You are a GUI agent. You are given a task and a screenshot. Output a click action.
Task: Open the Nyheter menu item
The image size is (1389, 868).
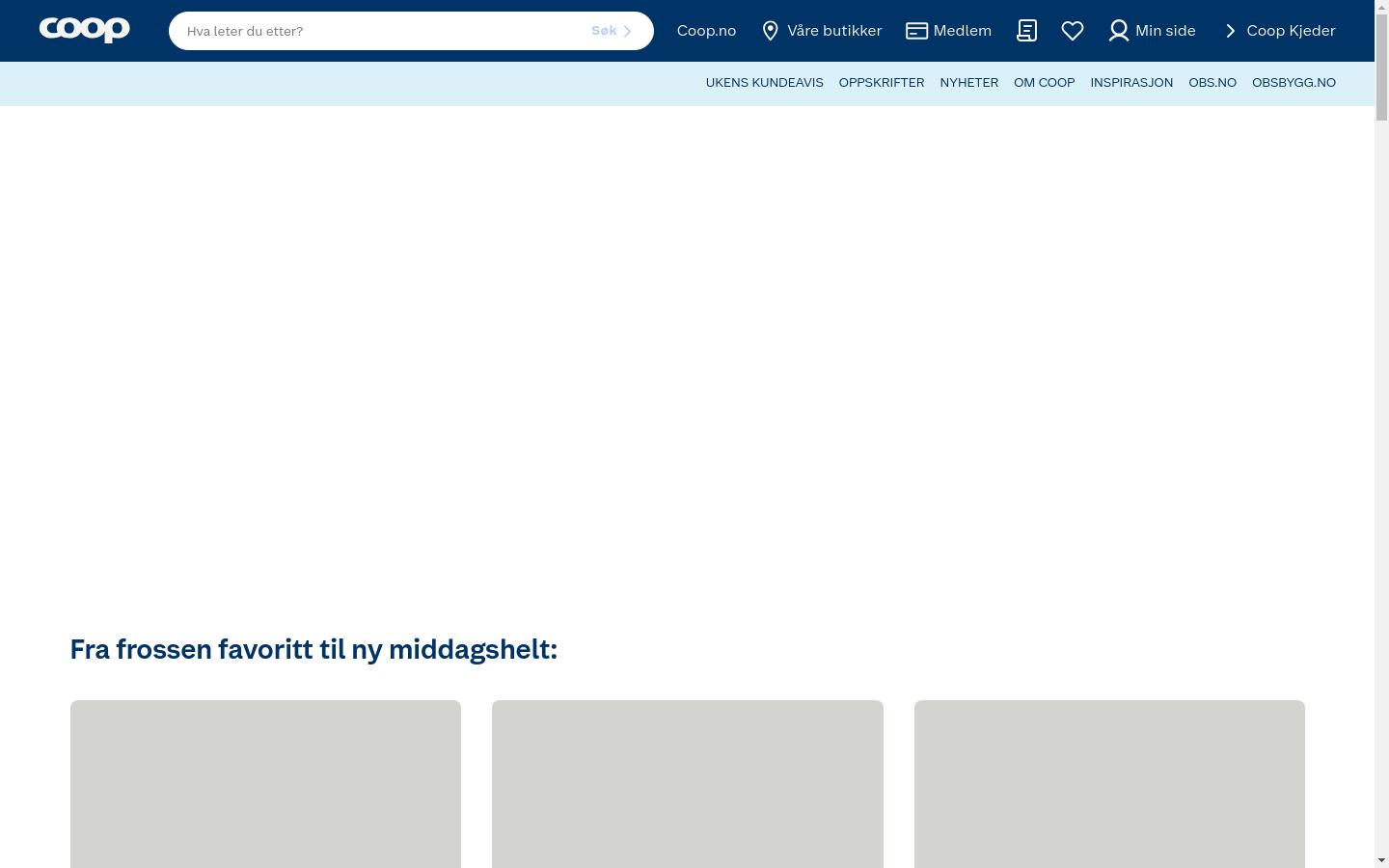click(x=968, y=83)
